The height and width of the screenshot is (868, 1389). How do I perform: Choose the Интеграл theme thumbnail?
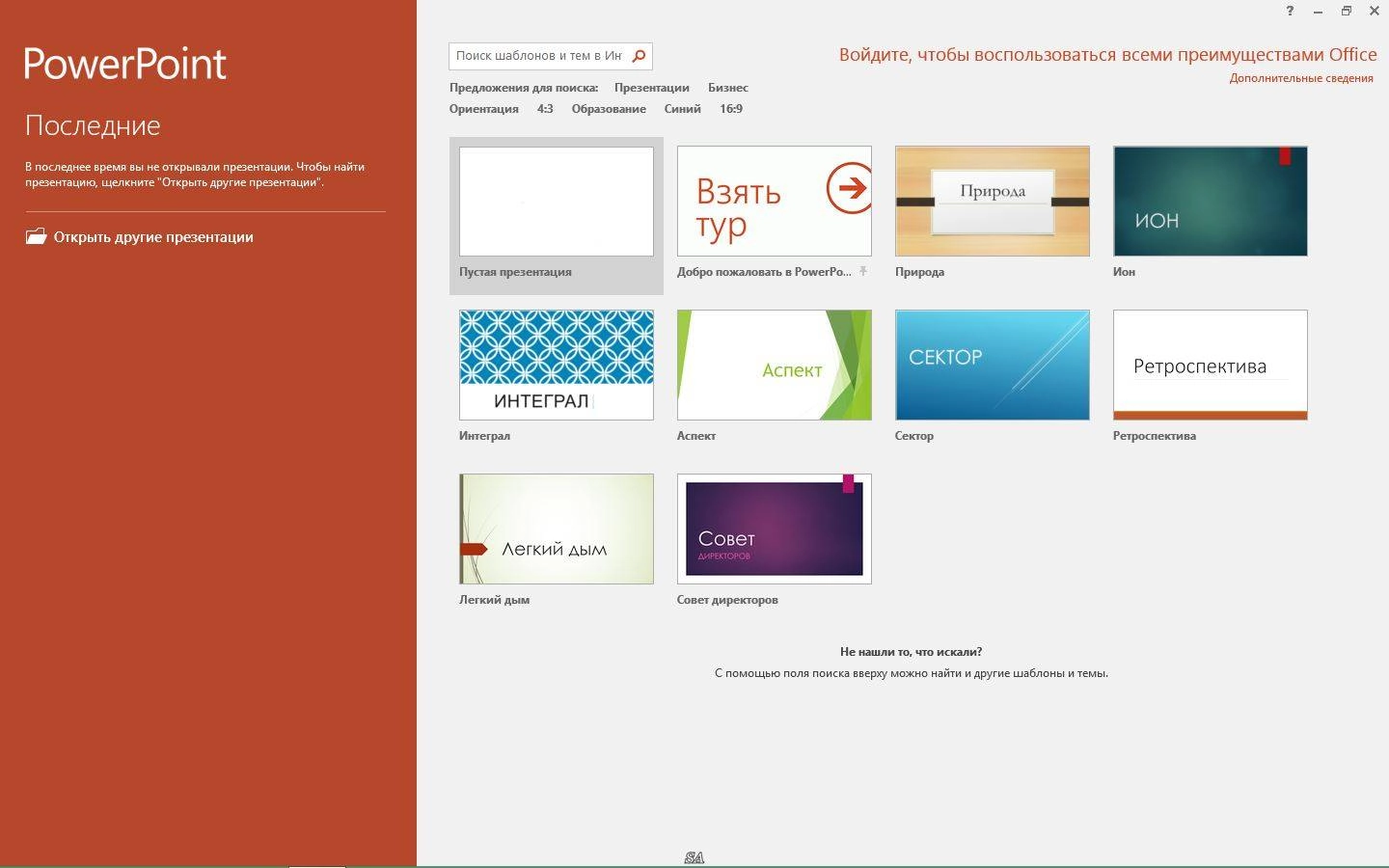557,366
